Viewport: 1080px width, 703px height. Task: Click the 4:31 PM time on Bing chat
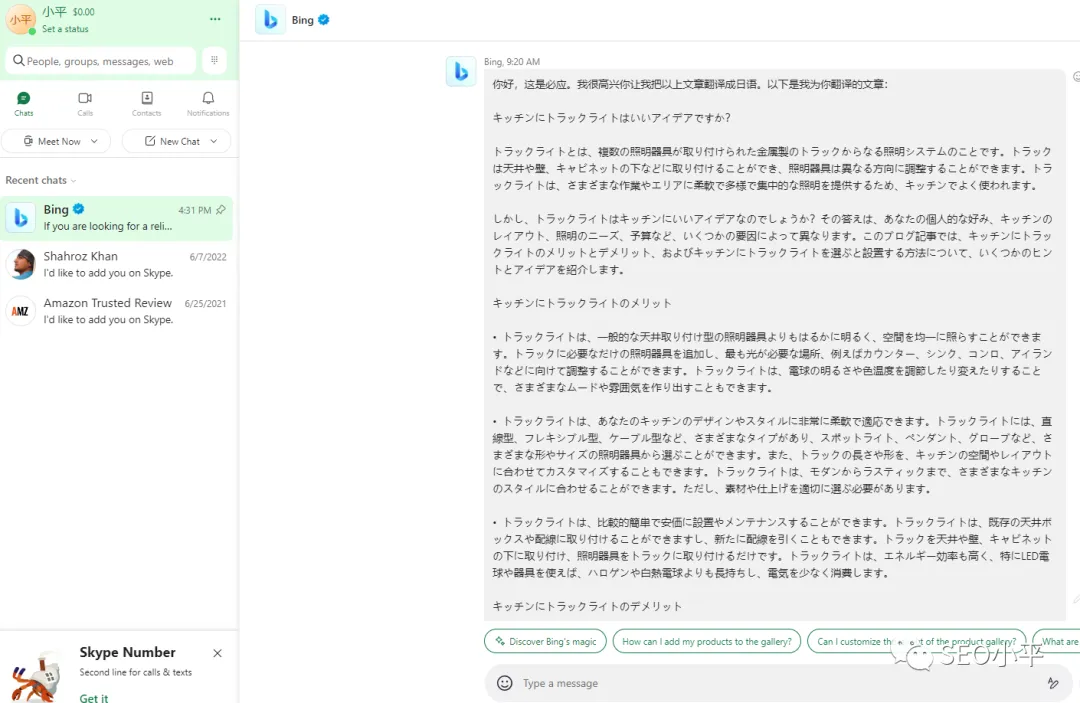tap(195, 210)
